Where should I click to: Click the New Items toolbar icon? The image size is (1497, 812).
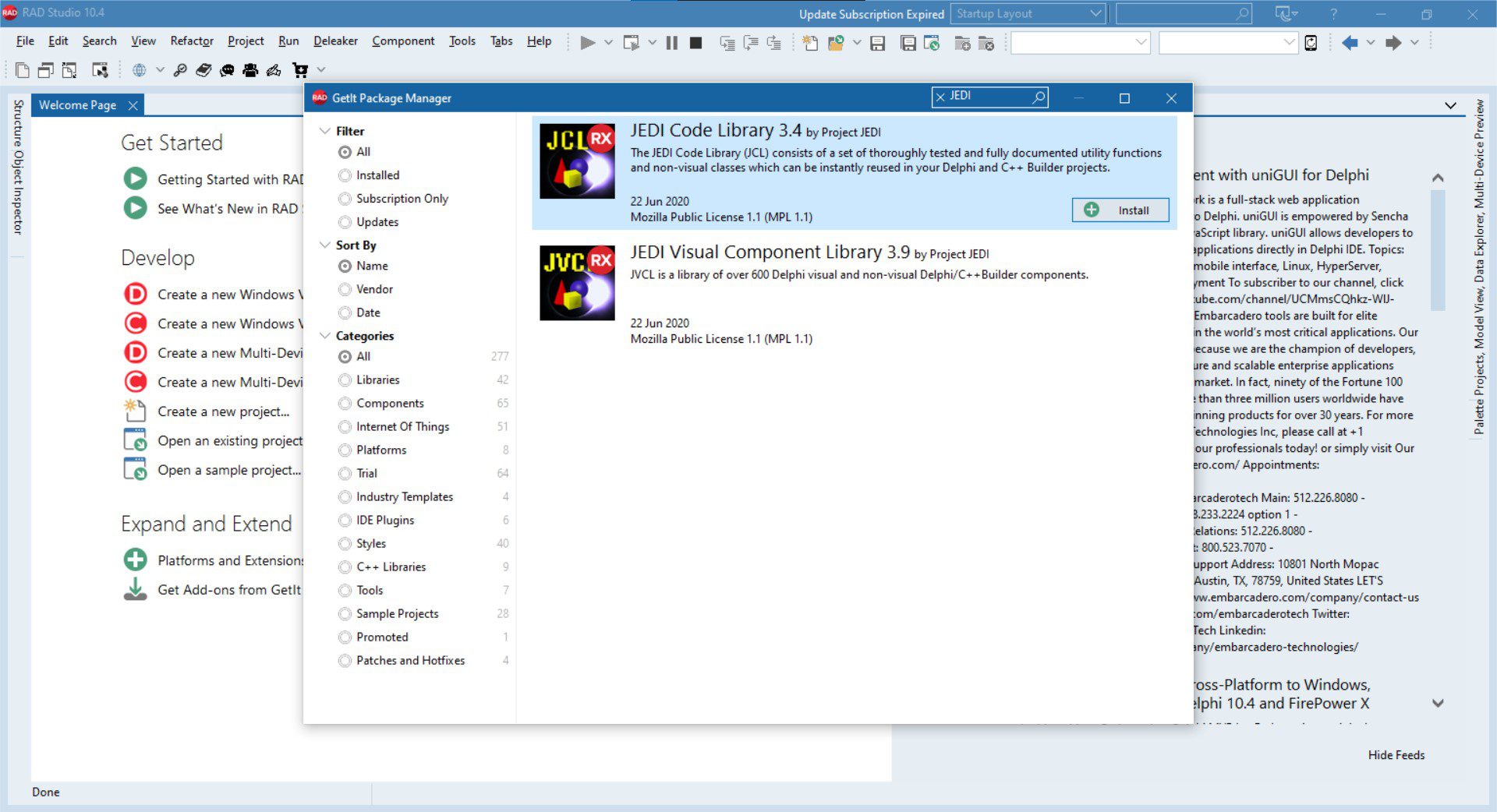click(x=811, y=43)
